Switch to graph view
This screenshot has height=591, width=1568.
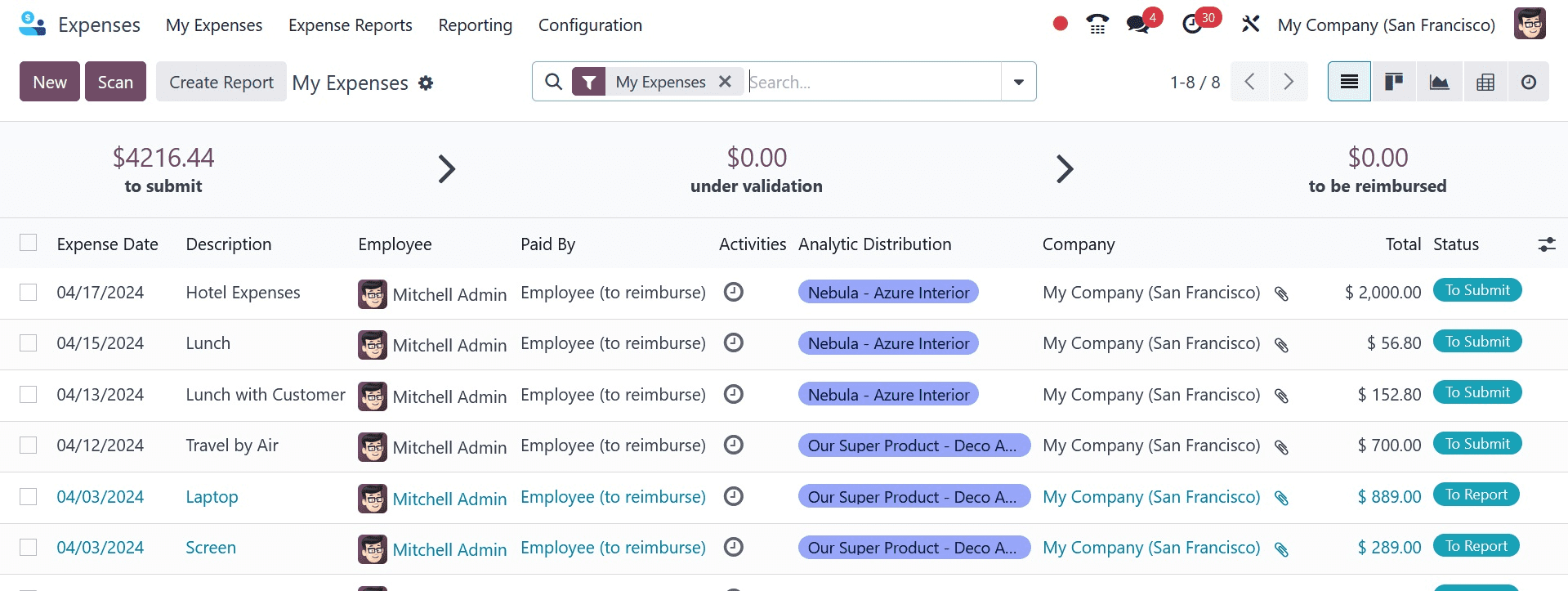[1439, 82]
